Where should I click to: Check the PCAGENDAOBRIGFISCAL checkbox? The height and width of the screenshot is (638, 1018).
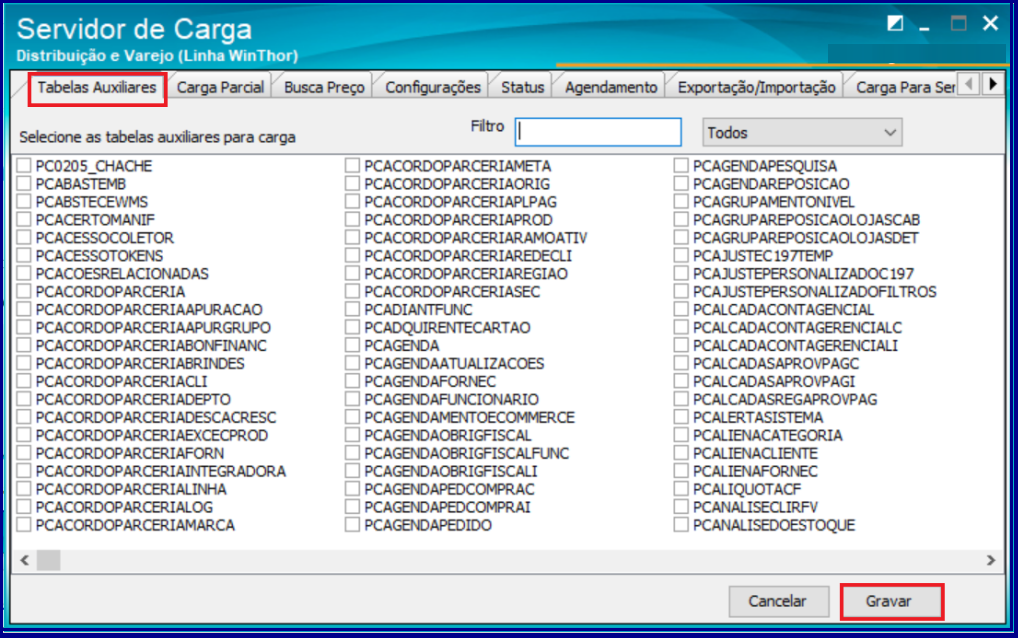(353, 435)
